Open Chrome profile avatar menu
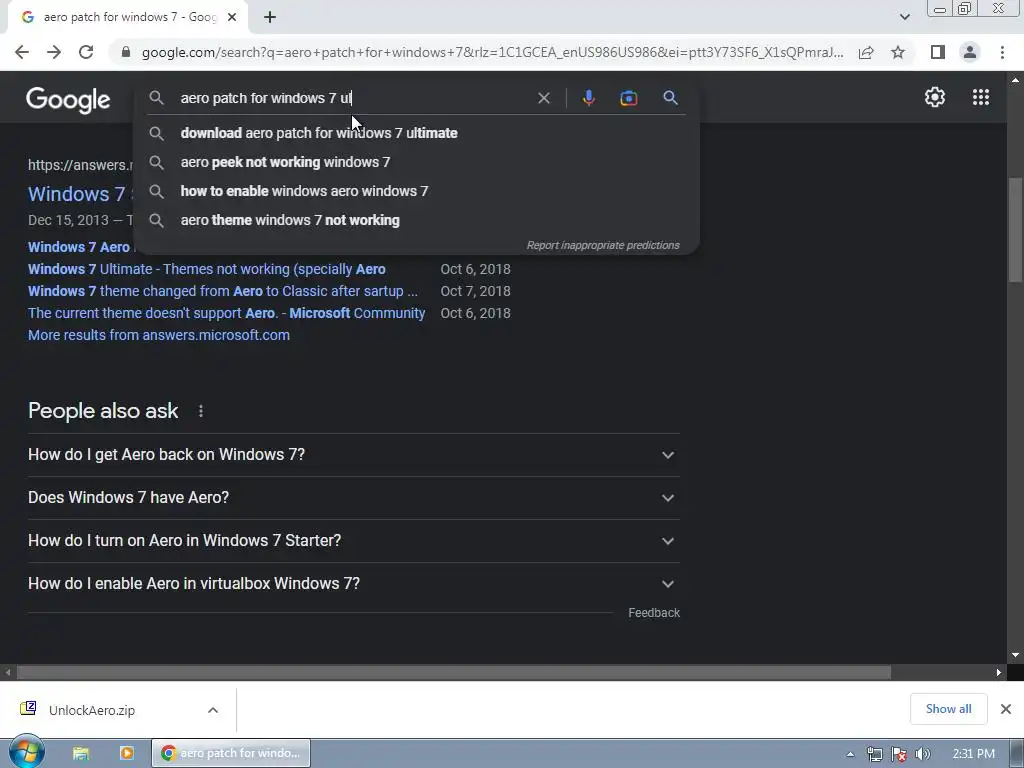The image size is (1024, 768). click(970, 52)
